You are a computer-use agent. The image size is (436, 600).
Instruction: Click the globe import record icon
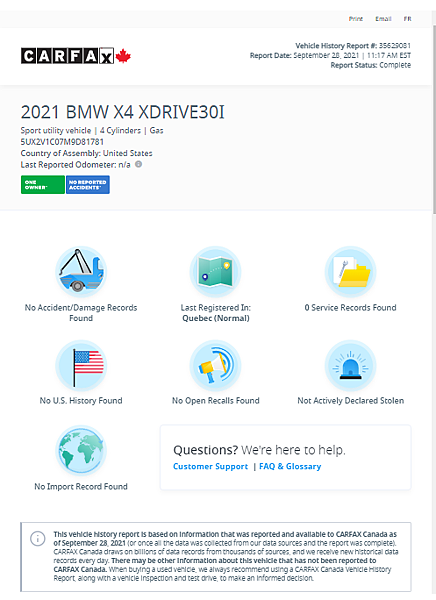[x=81, y=451]
